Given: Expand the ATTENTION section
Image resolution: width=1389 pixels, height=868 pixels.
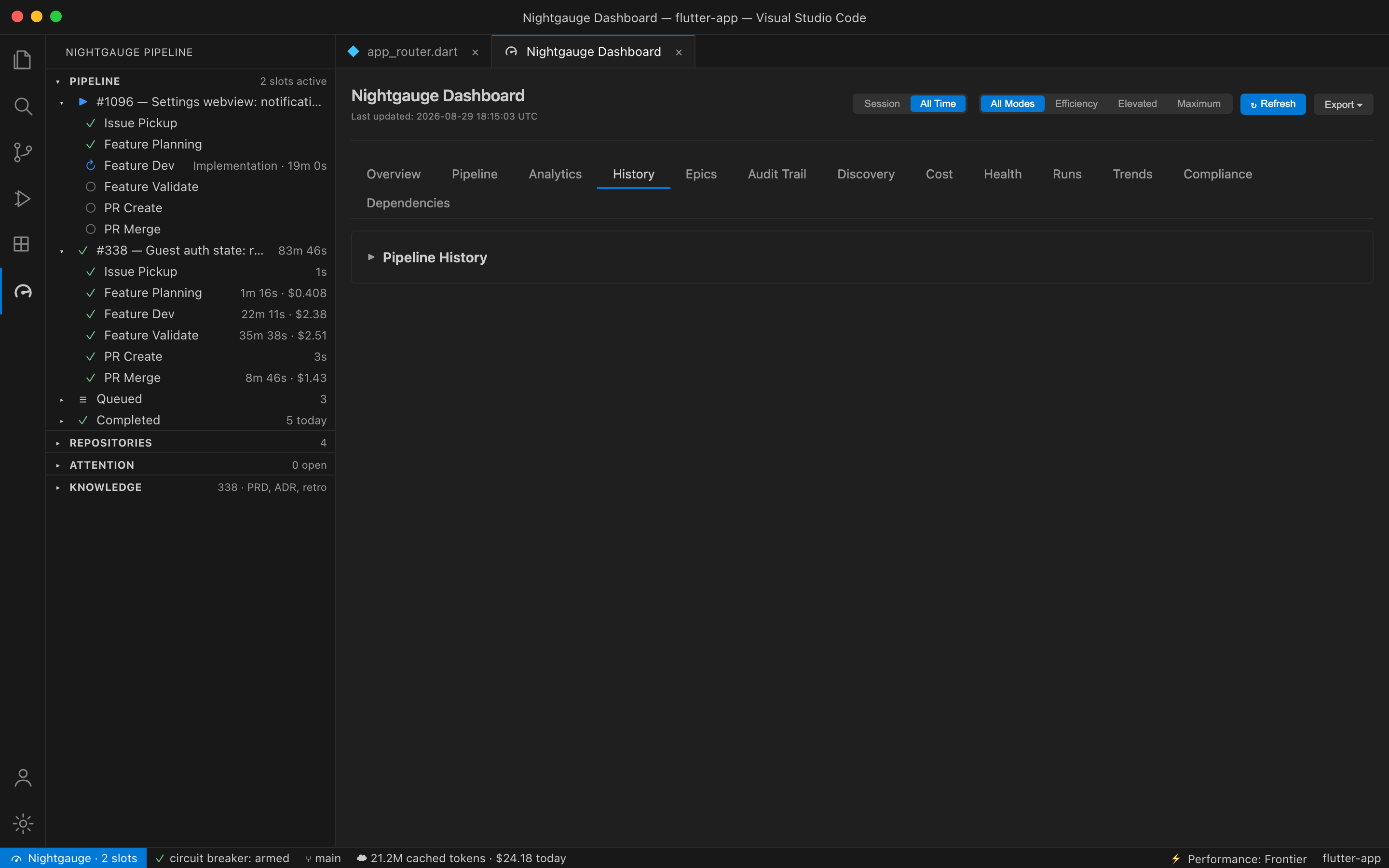Looking at the screenshot, I should 58,465.
